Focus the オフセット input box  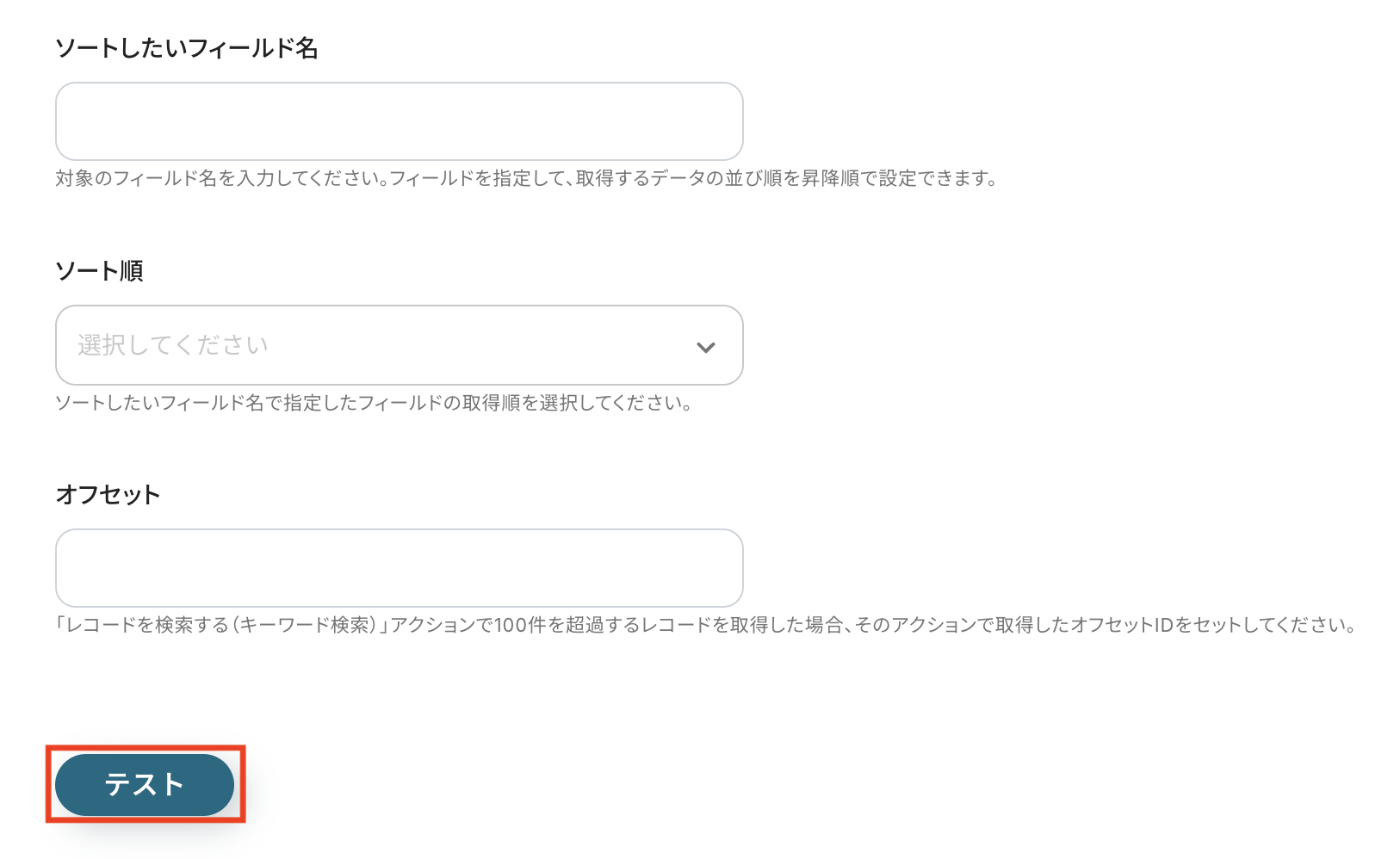(x=400, y=568)
